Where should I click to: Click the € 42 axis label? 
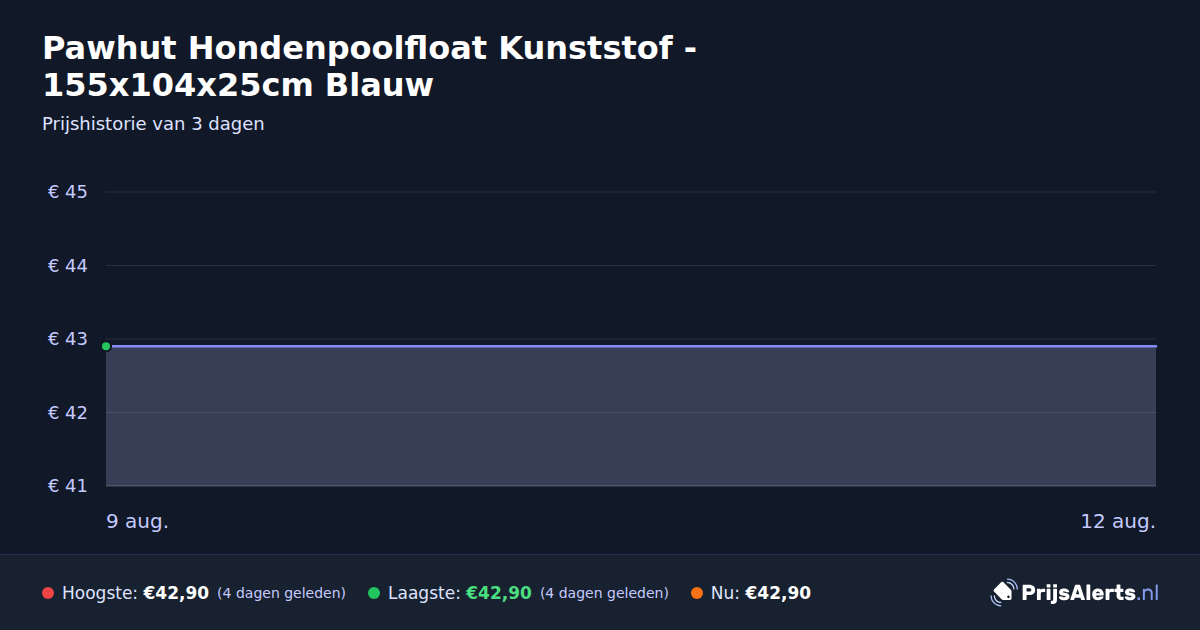(x=68, y=413)
